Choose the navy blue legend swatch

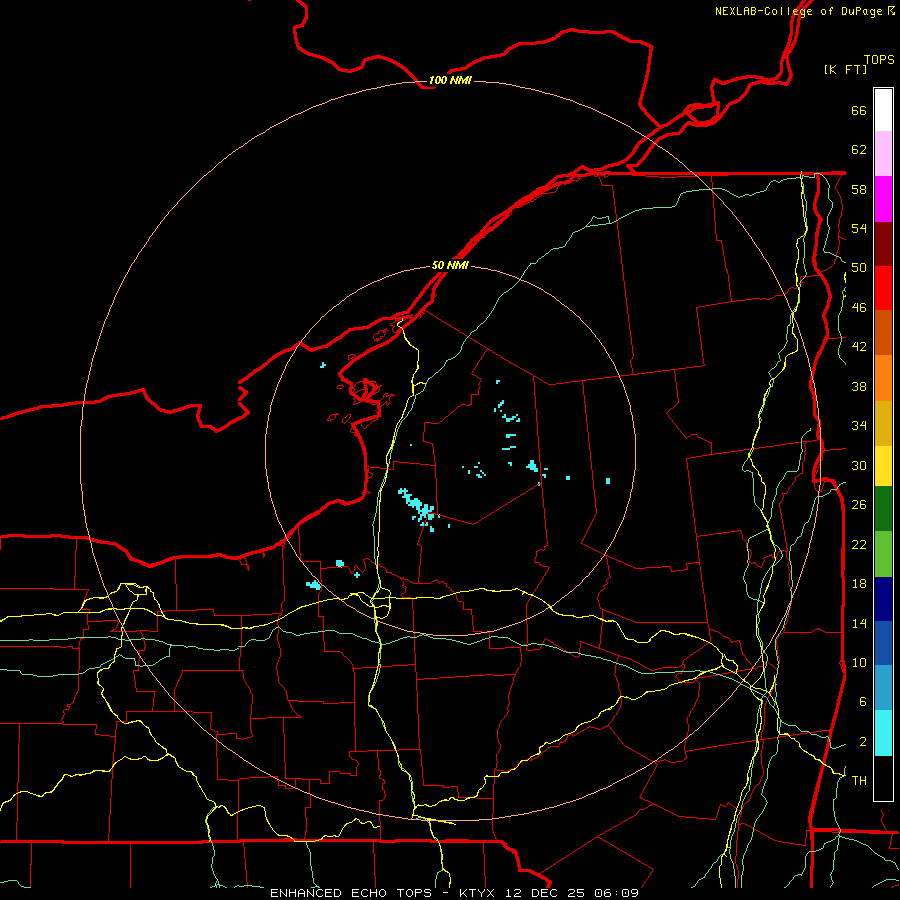click(883, 599)
